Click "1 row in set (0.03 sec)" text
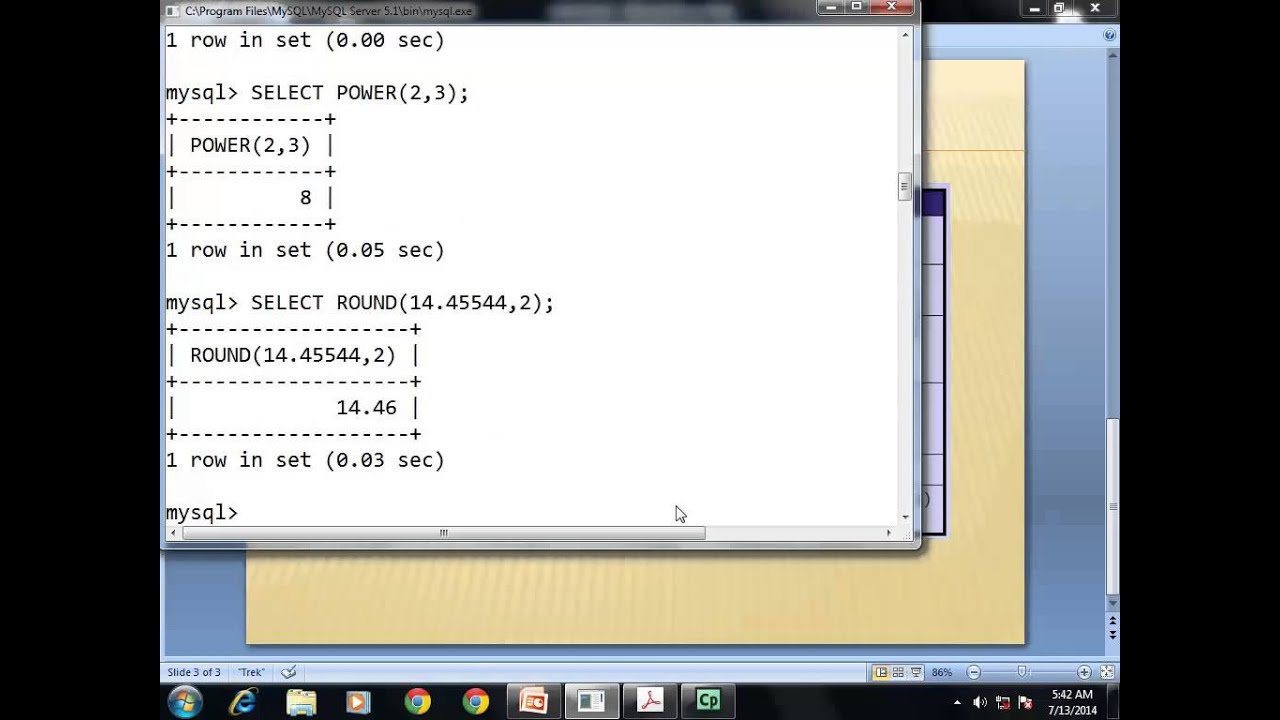Image resolution: width=1280 pixels, height=720 pixels. tap(305, 460)
